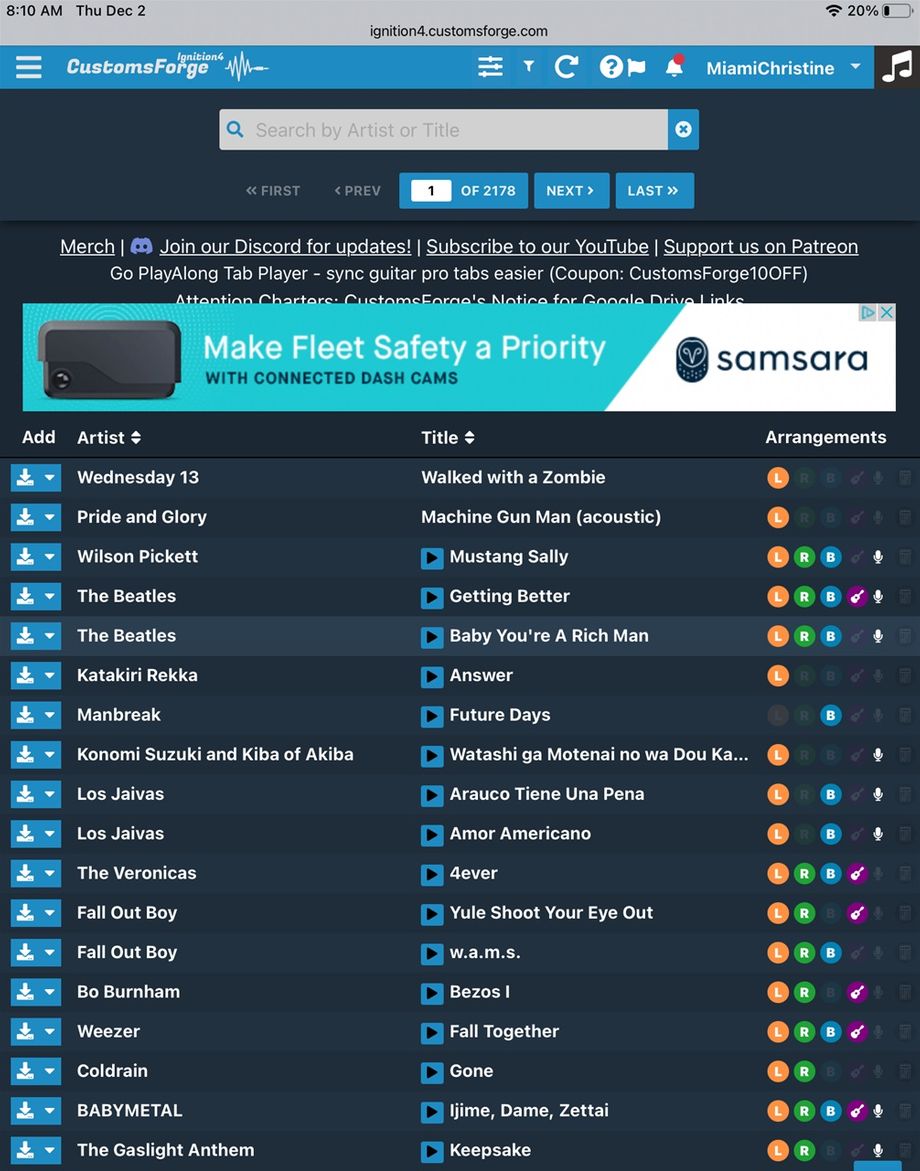Download Wednesday 13 song
This screenshot has height=1171, width=920.
[x=25, y=477]
